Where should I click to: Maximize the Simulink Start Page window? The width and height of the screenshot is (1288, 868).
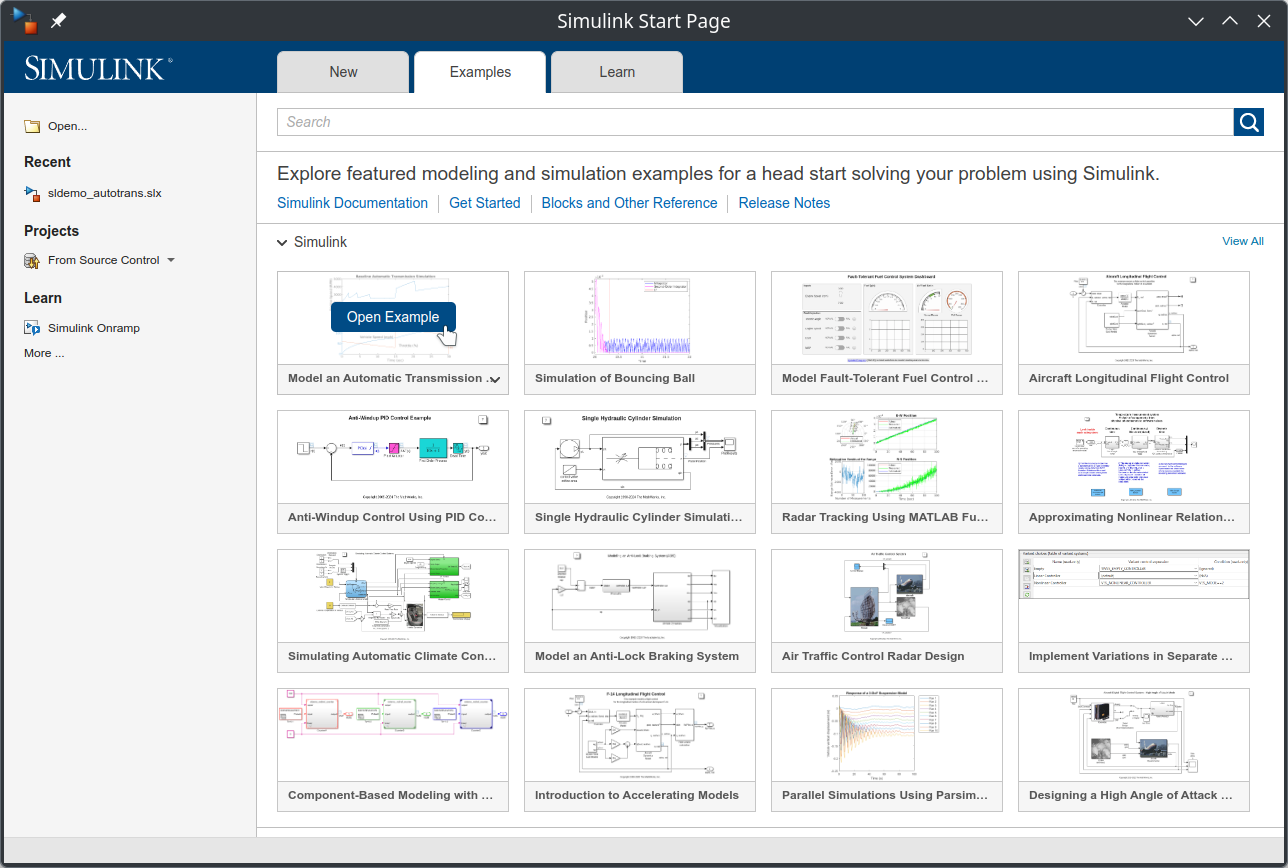pos(1230,21)
